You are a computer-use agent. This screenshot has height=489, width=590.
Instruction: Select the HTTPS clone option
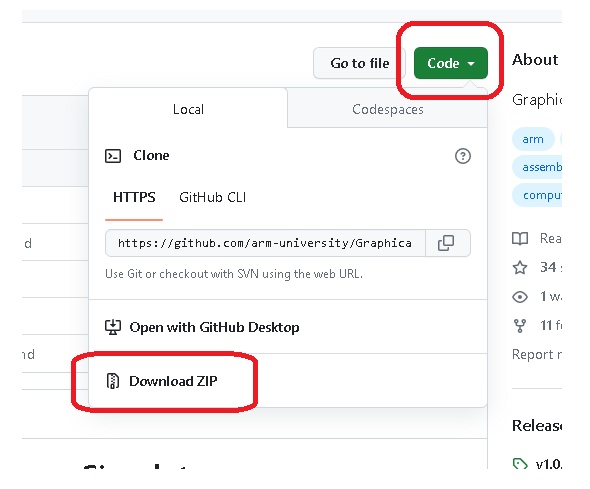click(134, 197)
